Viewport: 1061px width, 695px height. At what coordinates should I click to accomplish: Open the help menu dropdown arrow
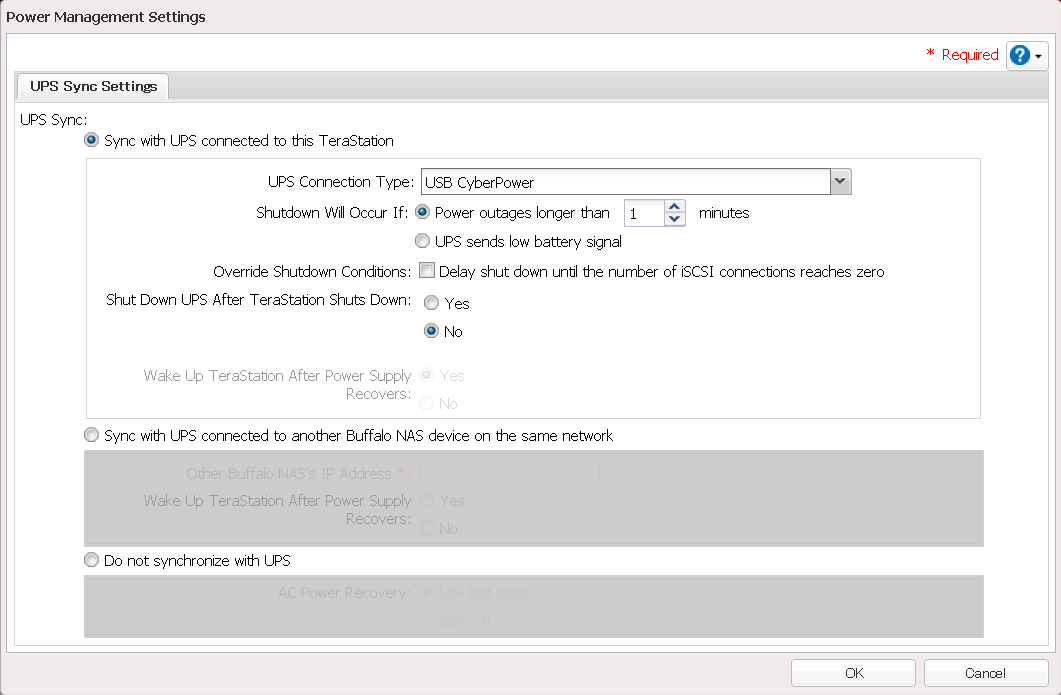[1039, 57]
